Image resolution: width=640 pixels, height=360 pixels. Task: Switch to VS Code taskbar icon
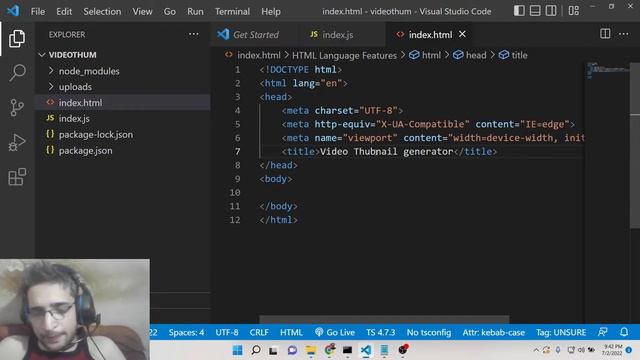click(366, 350)
